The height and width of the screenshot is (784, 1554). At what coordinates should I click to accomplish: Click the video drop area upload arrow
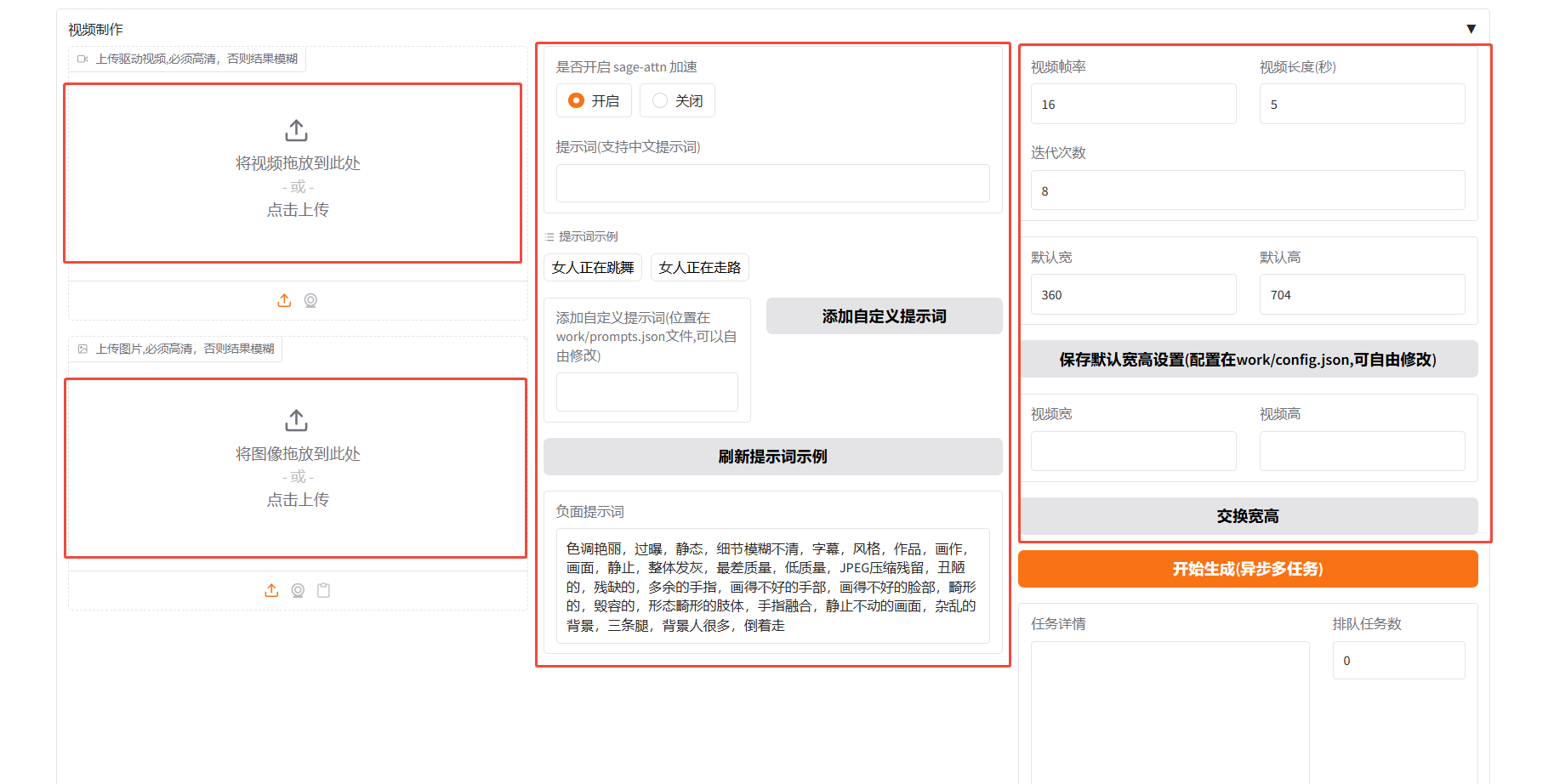[x=296, y=130]
